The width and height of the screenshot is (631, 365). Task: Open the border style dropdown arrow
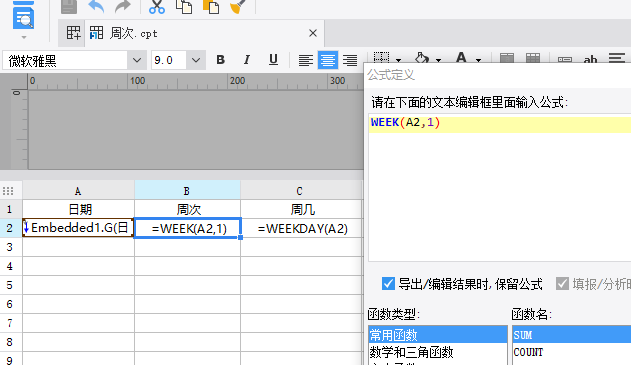coord(398,60)
